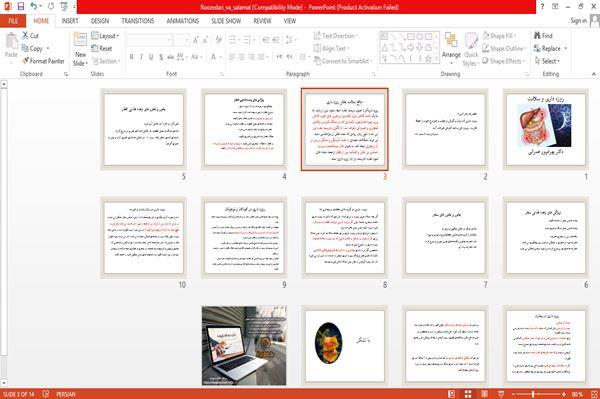Toggle Italic formatting button

(141, 57)
